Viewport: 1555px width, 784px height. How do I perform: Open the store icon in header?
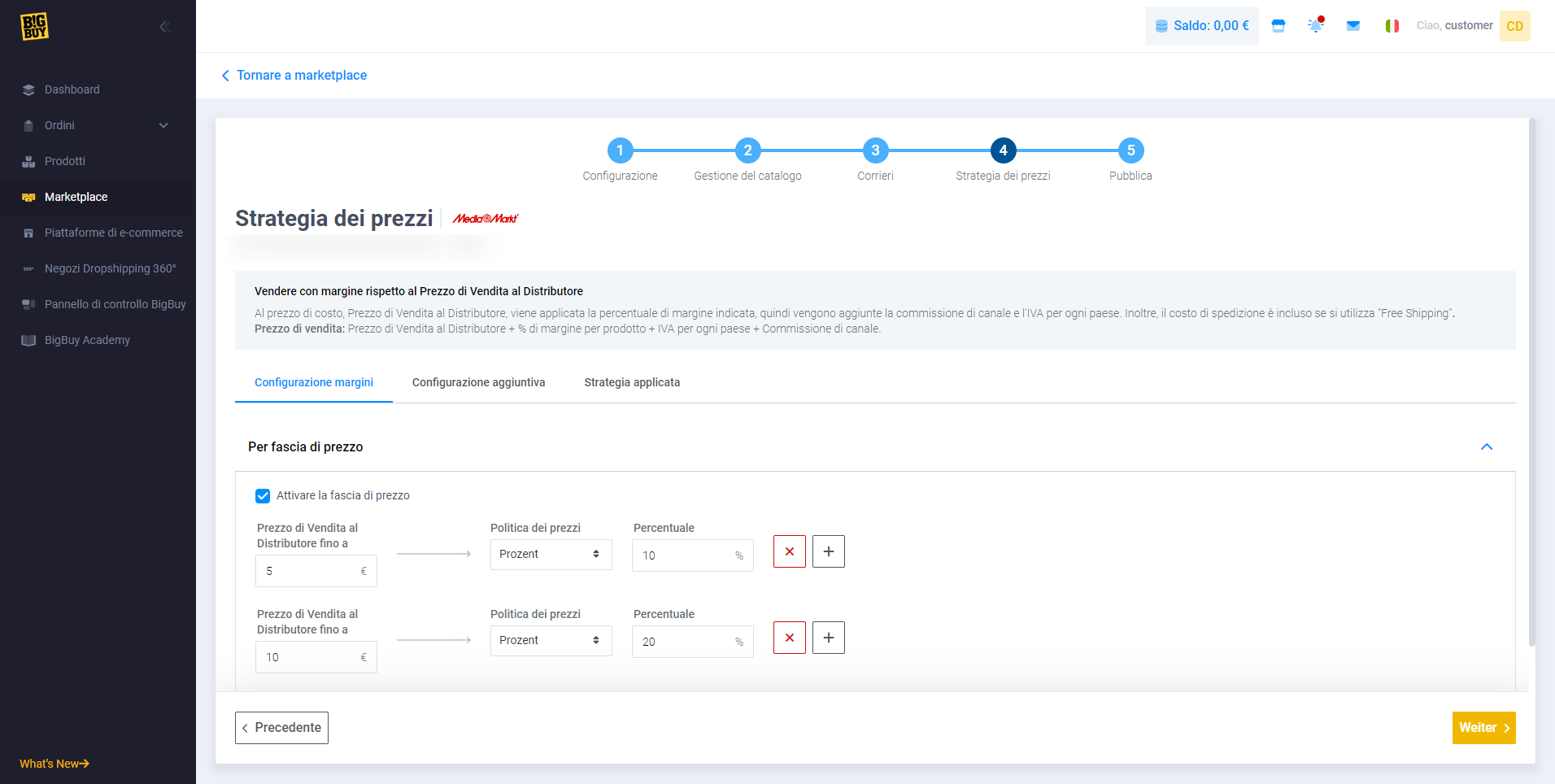click(x=1278, y=26)
